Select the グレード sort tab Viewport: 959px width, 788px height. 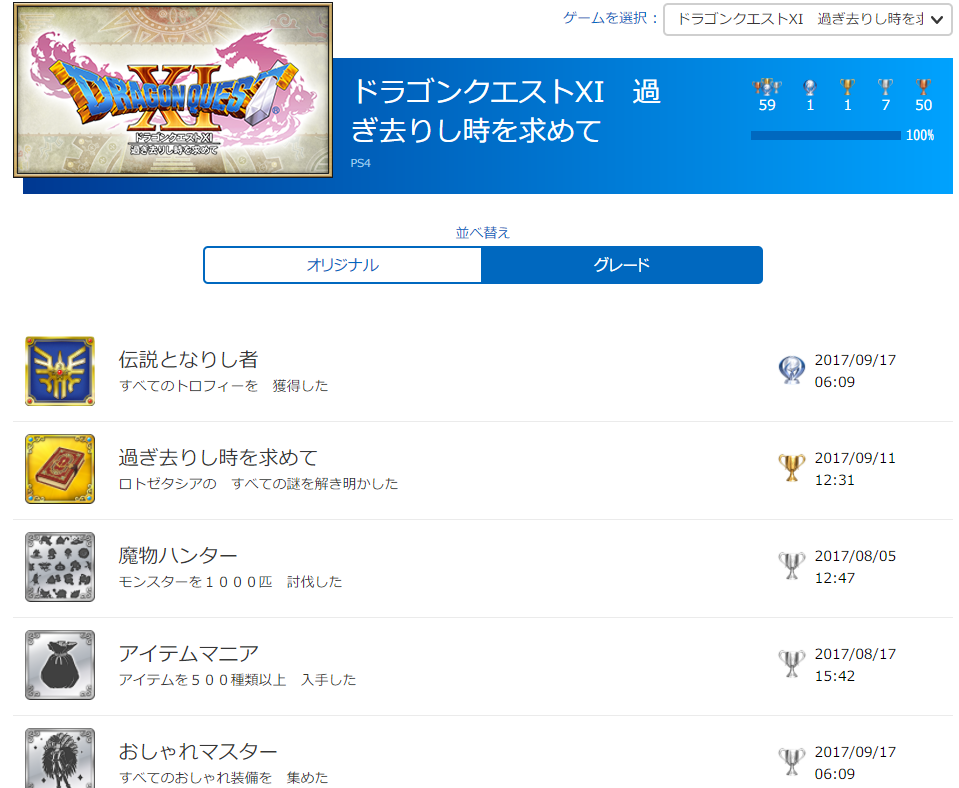tap(621, 265)
